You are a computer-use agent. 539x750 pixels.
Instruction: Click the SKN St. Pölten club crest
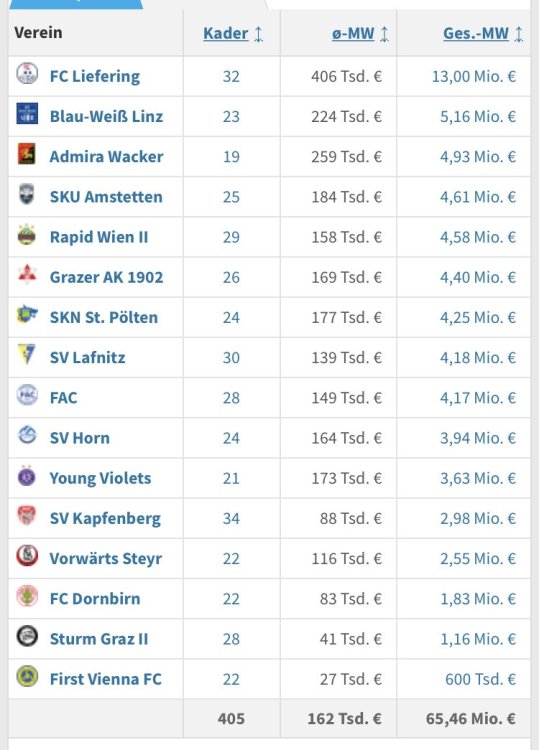click(x=27, y=315)
